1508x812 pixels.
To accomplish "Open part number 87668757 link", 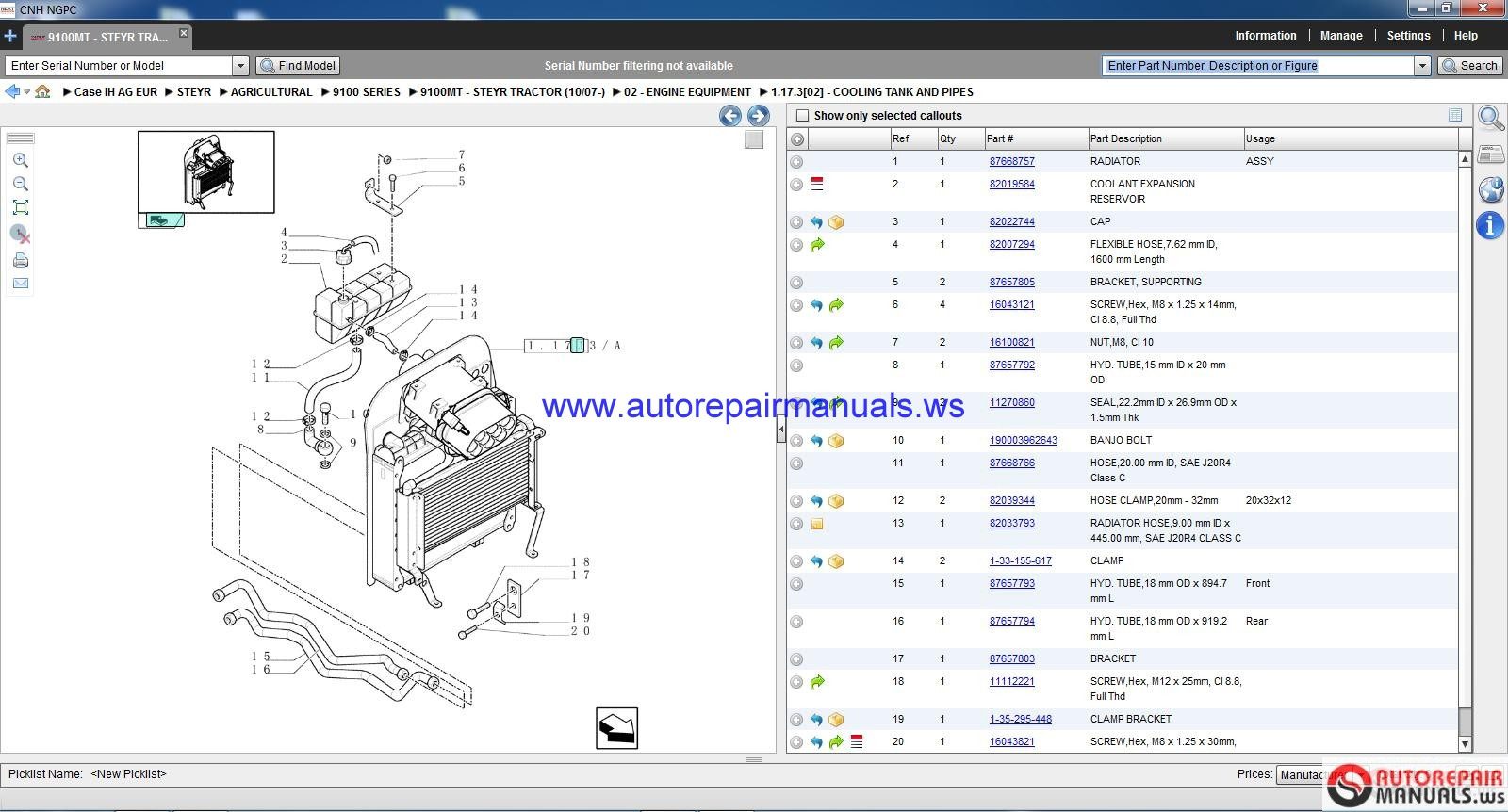I will point(1011,162).
